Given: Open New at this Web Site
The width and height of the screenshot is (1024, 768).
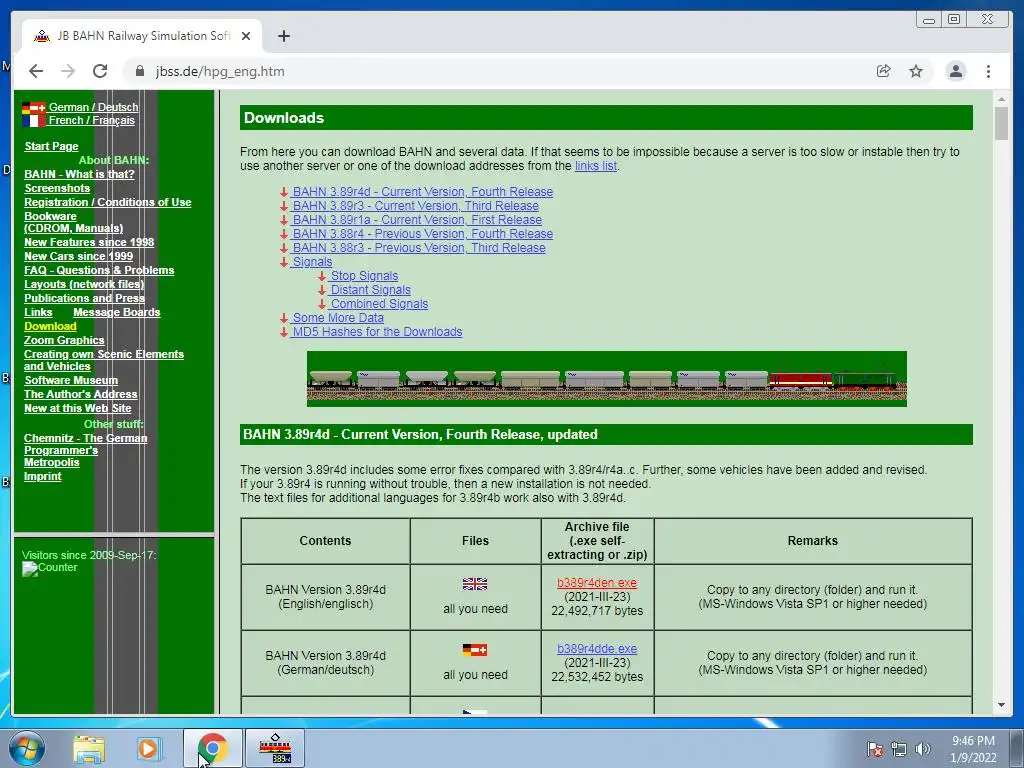Looking at the screenshot, I should coord(78,408).
